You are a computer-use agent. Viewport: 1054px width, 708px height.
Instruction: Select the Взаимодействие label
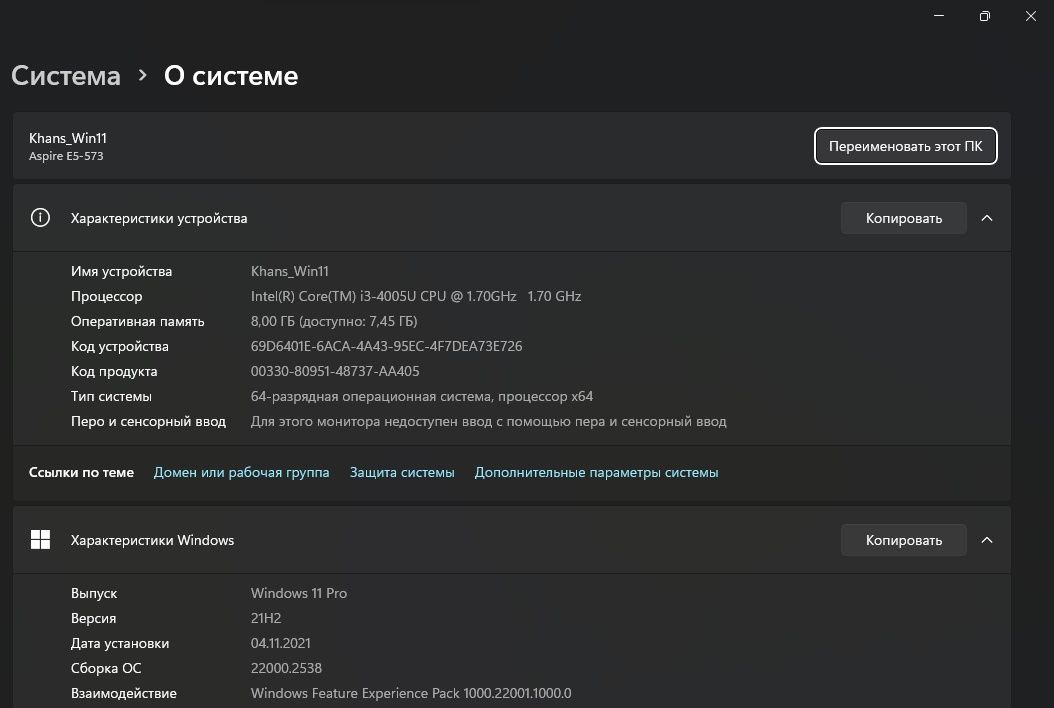(x=124, y=693)
